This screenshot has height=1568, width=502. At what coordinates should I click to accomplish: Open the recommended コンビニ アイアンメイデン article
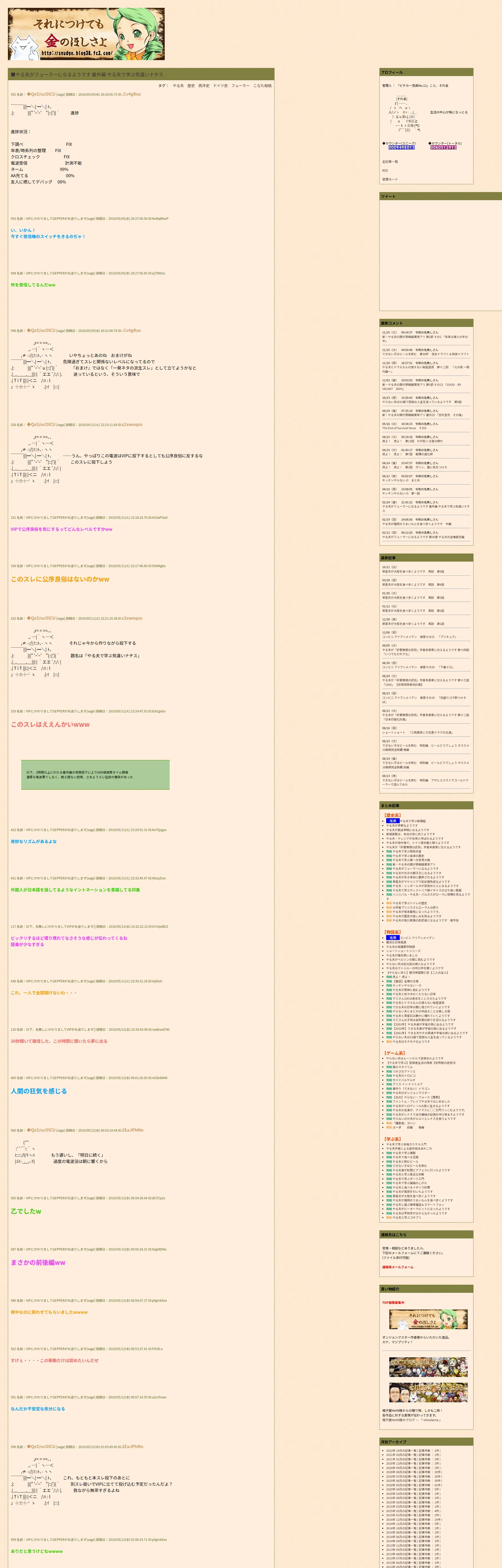click(x=417, y=938)
